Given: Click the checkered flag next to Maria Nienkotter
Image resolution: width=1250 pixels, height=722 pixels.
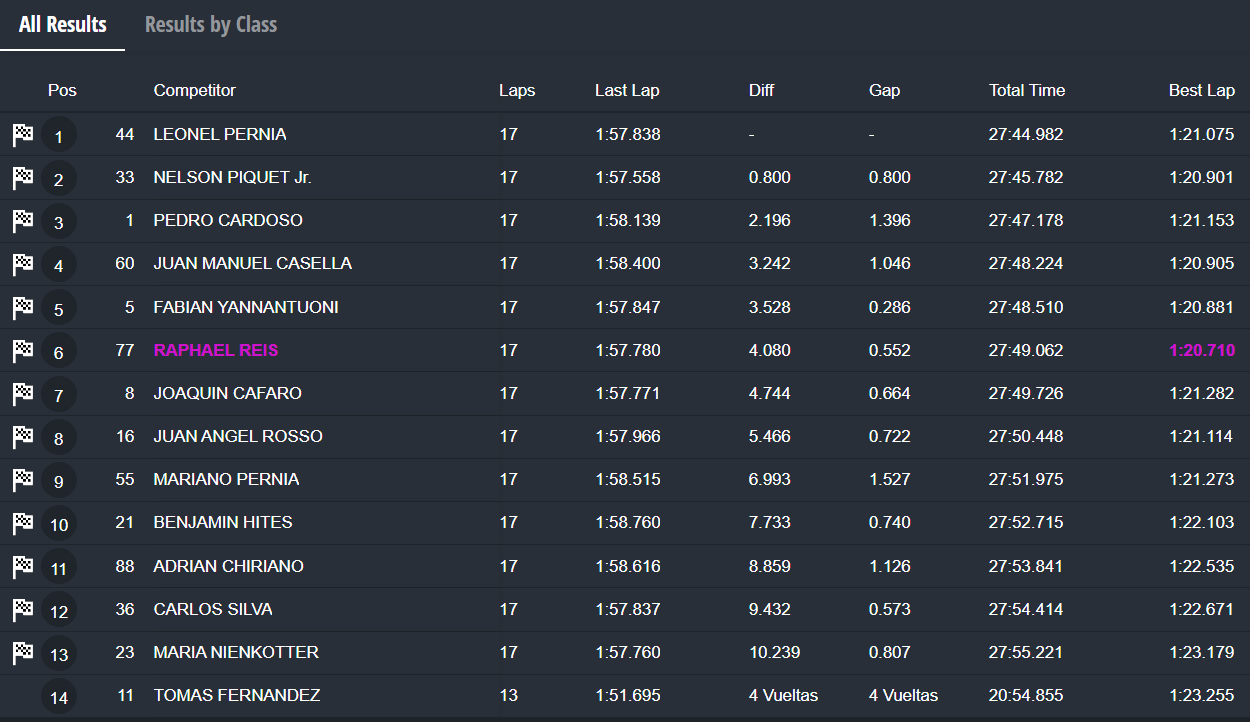Looking at the screenshot, I should tap(23, 653).
